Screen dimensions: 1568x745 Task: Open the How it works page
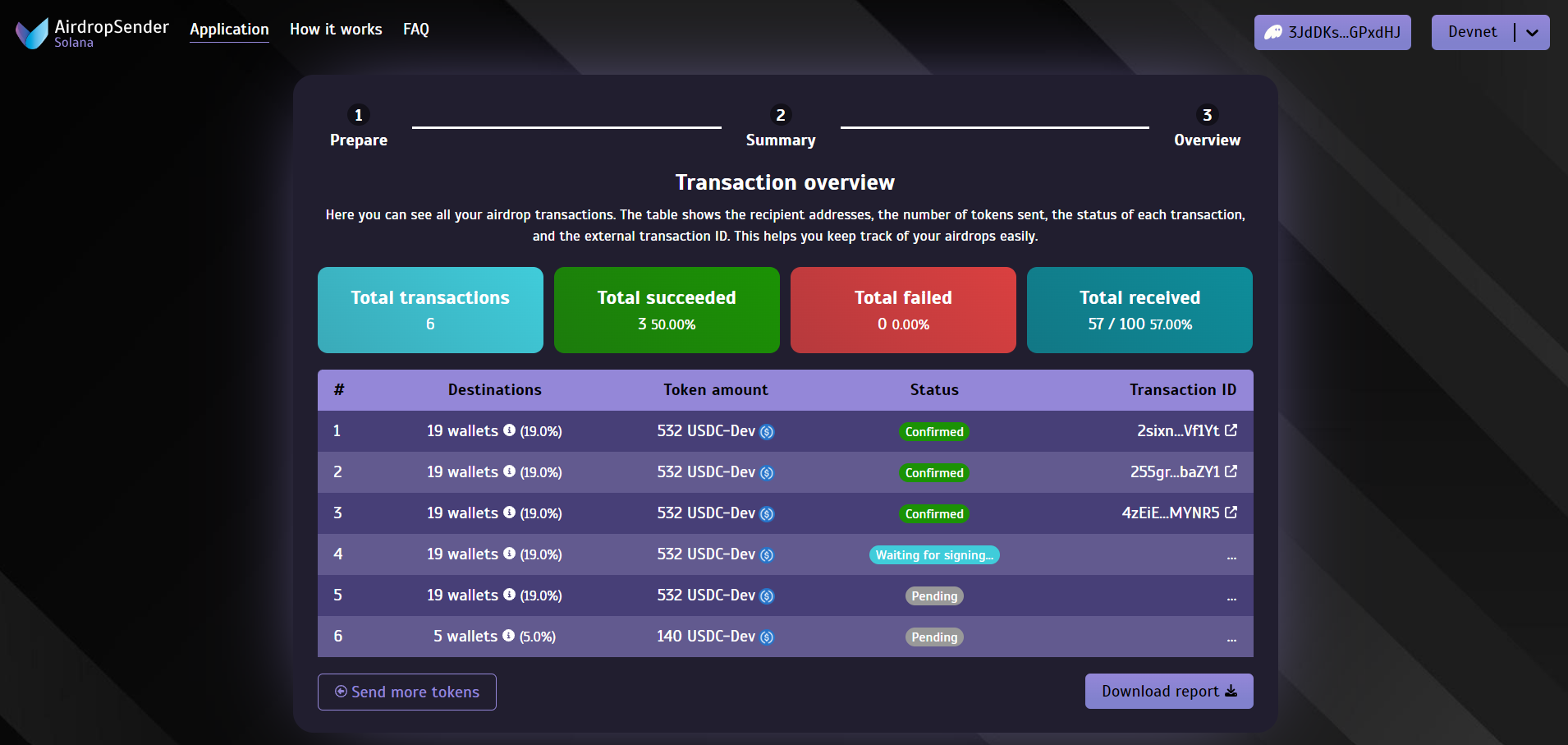(336, 30)
